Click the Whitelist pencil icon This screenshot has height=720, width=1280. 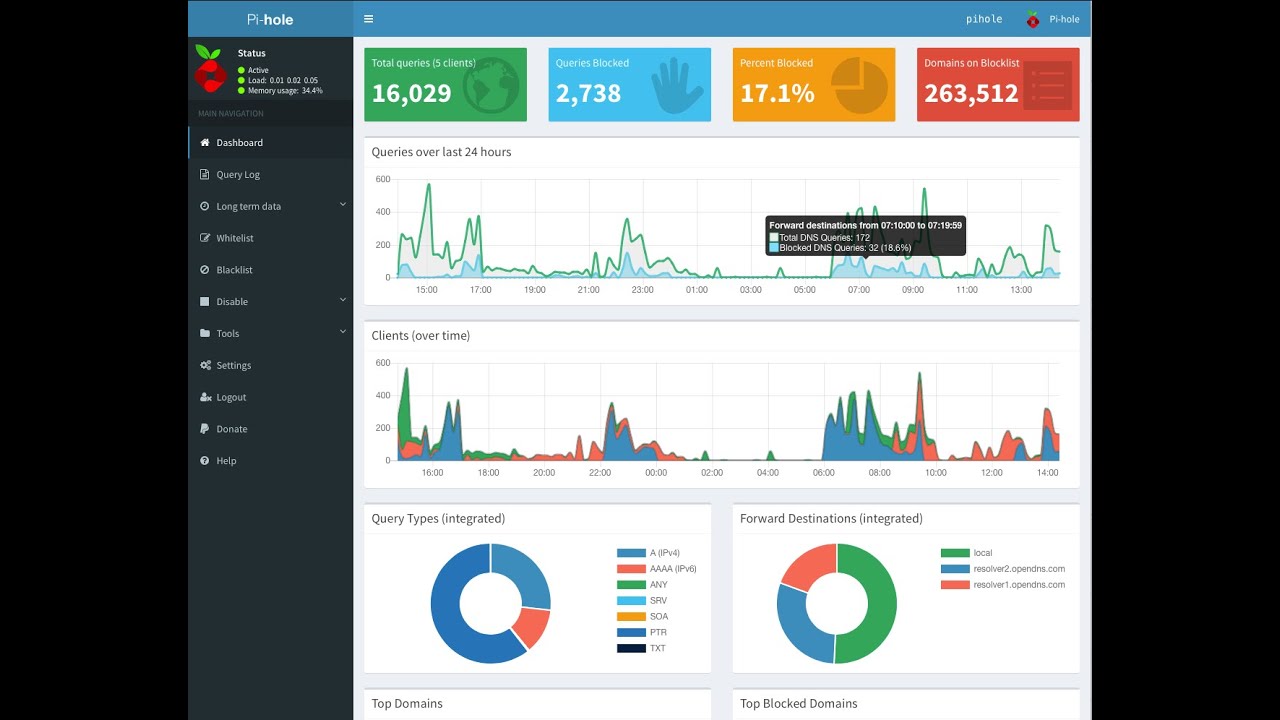(x=205, y=238)
